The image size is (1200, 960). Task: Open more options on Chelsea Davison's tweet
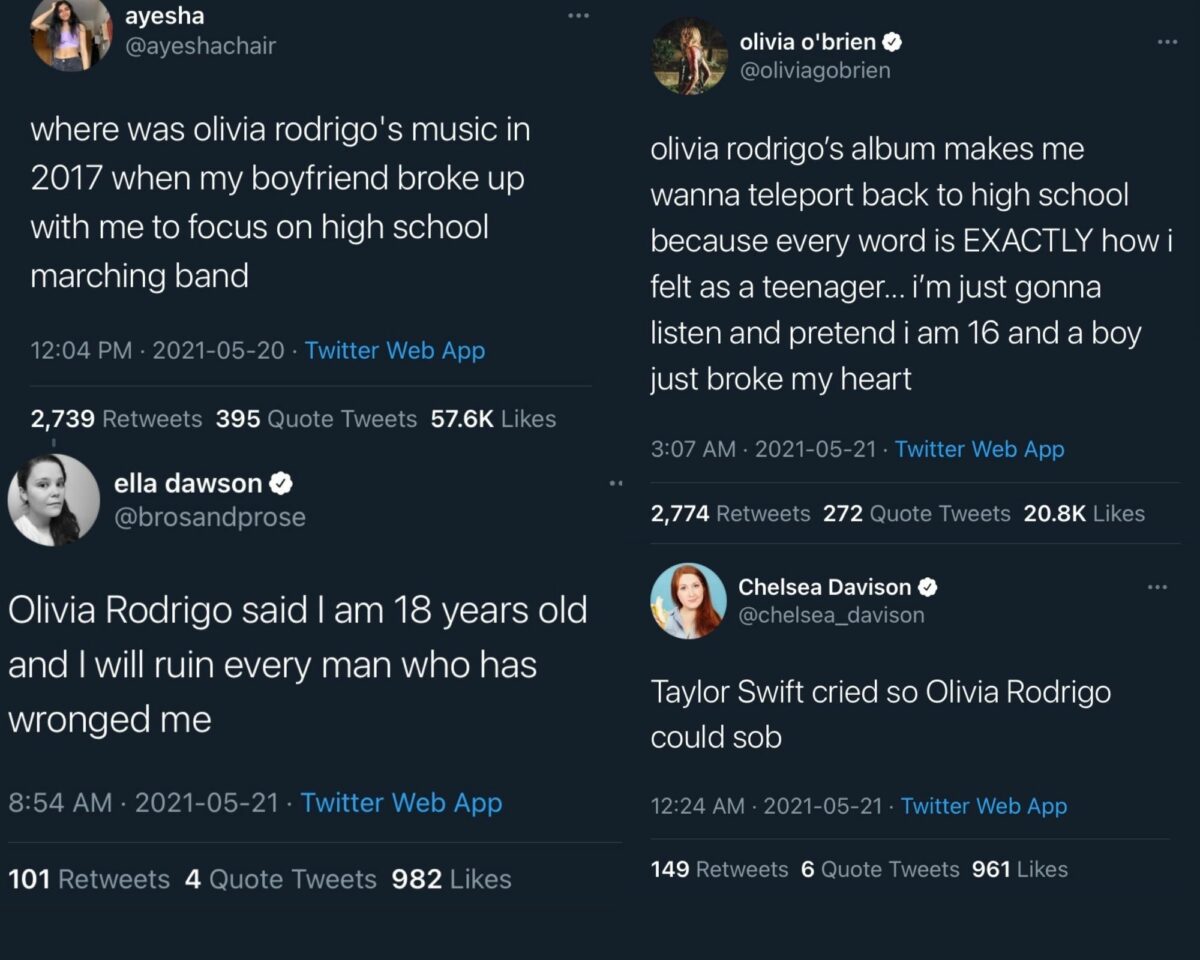pos(1157,587)
